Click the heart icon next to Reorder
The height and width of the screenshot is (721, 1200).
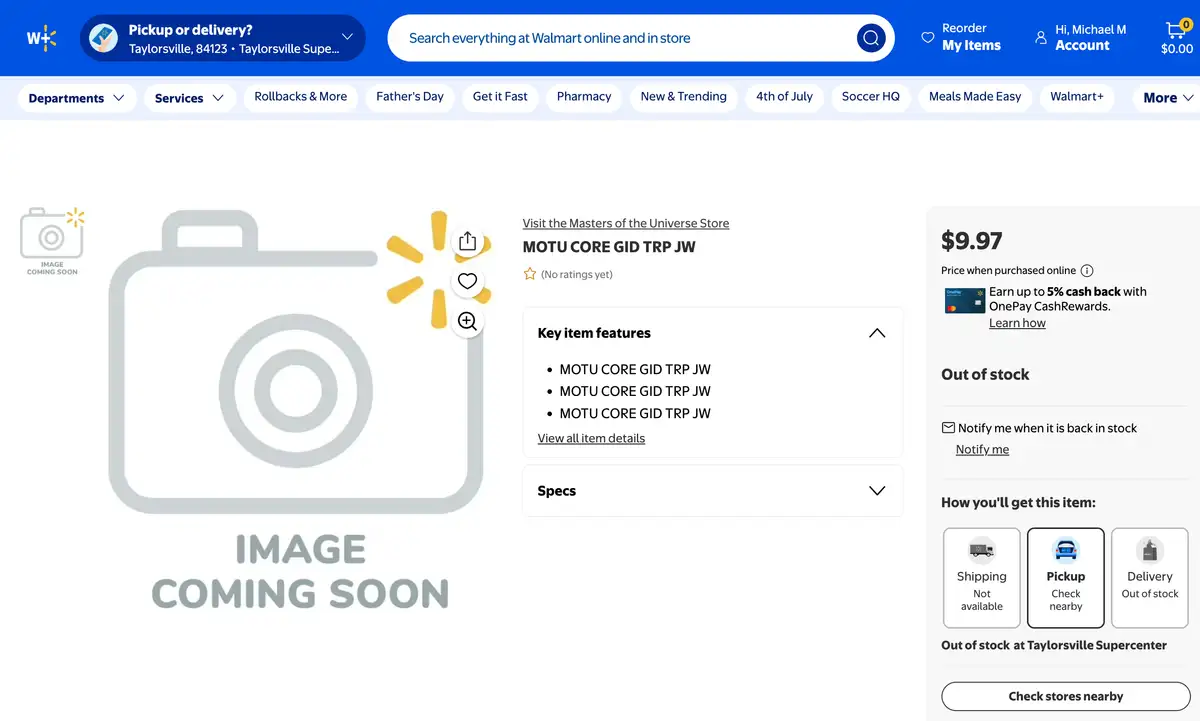927,38
